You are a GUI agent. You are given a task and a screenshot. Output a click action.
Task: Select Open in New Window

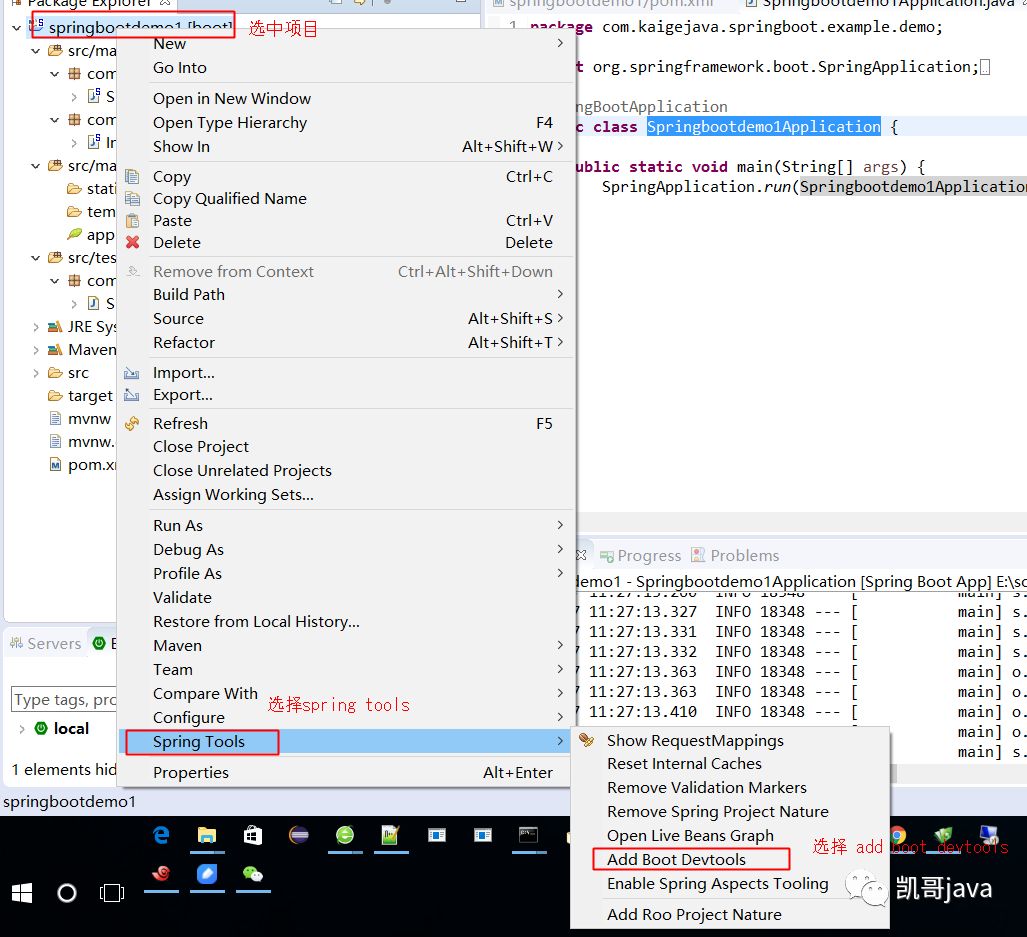(232, 98)
